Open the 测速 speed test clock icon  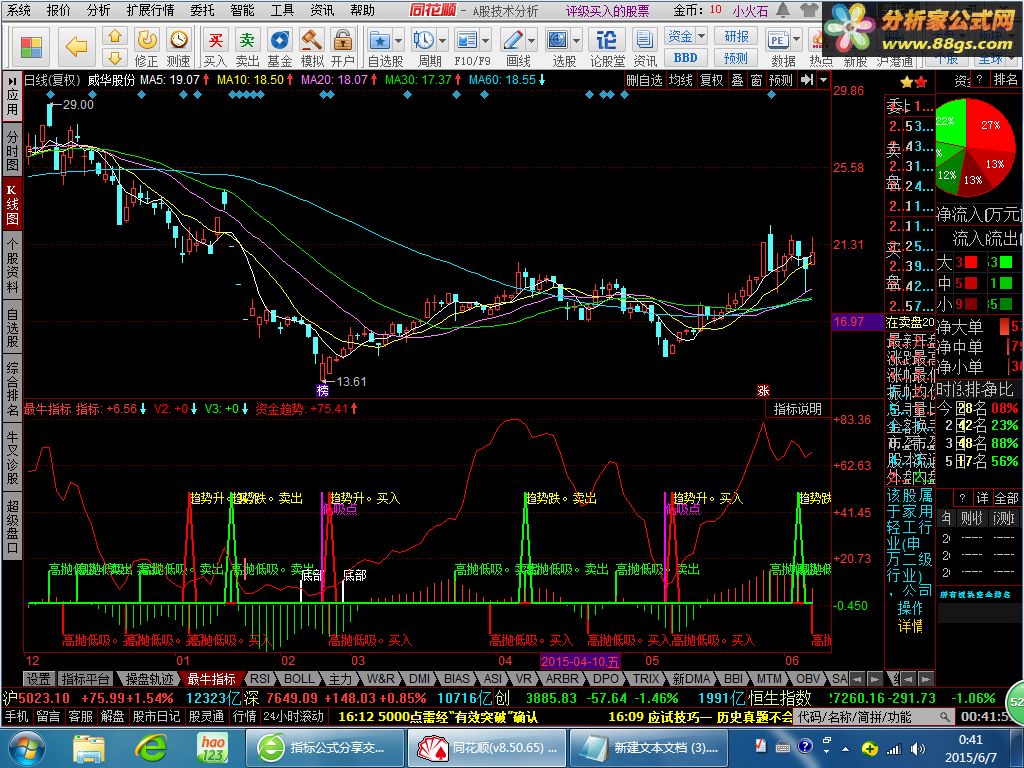click(x=178, y=48)
